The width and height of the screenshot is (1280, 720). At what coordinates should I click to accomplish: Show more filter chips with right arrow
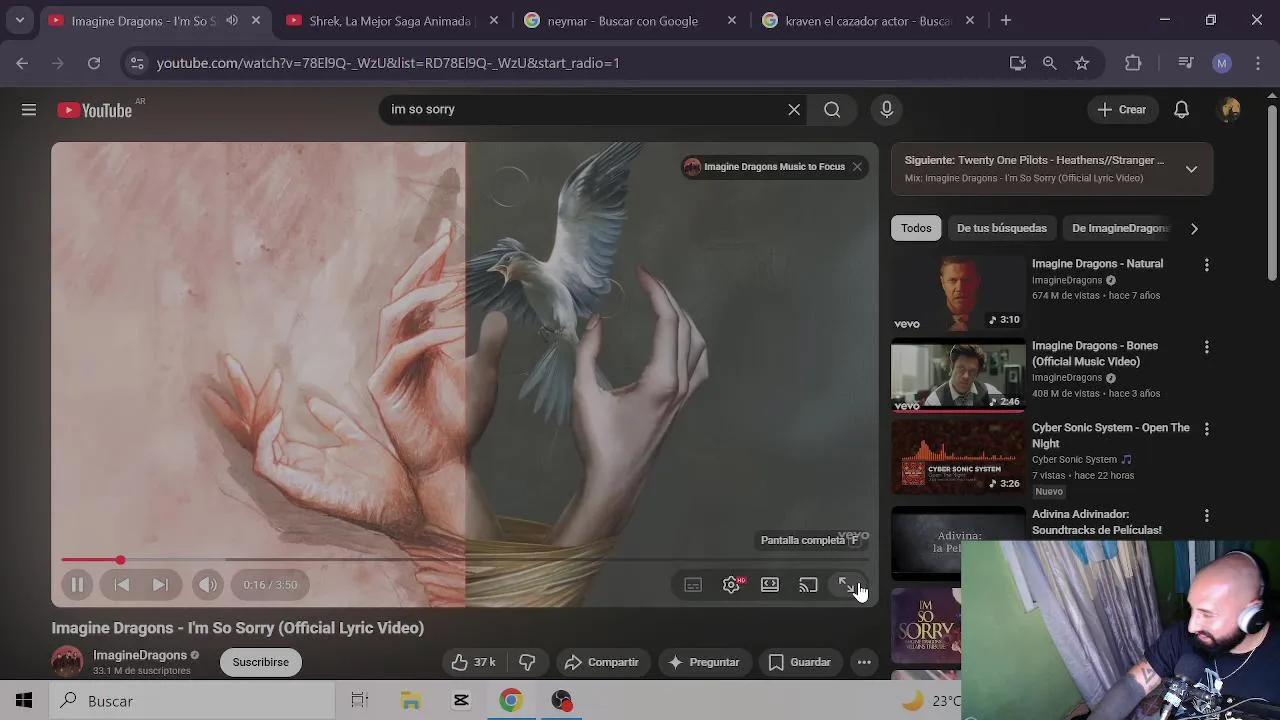click(x=1194, y=228)
